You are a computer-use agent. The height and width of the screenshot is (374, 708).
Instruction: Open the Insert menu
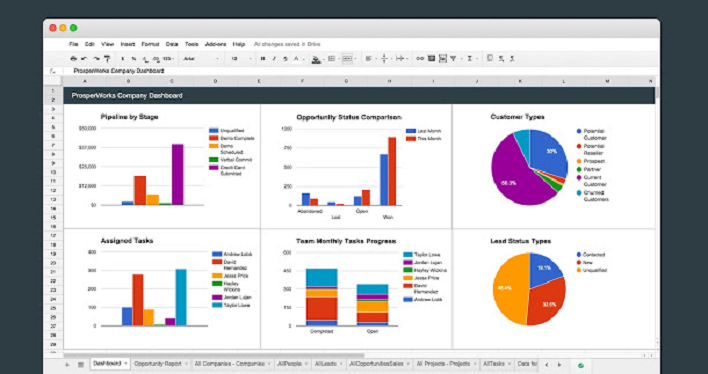click(128, 44)
